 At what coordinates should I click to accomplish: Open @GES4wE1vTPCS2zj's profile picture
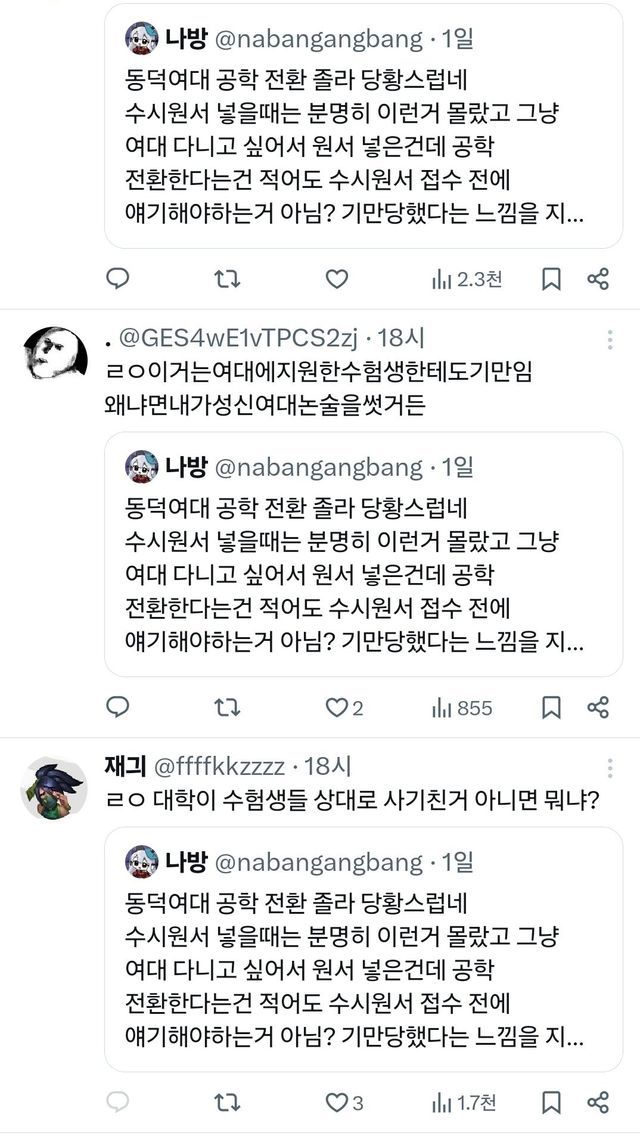49,352
